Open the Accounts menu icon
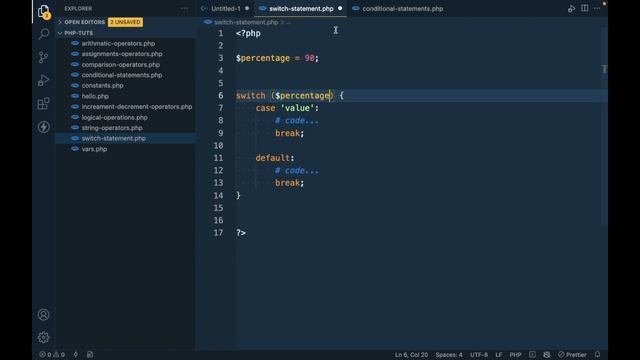640x360 pixels. coord(43,315)
